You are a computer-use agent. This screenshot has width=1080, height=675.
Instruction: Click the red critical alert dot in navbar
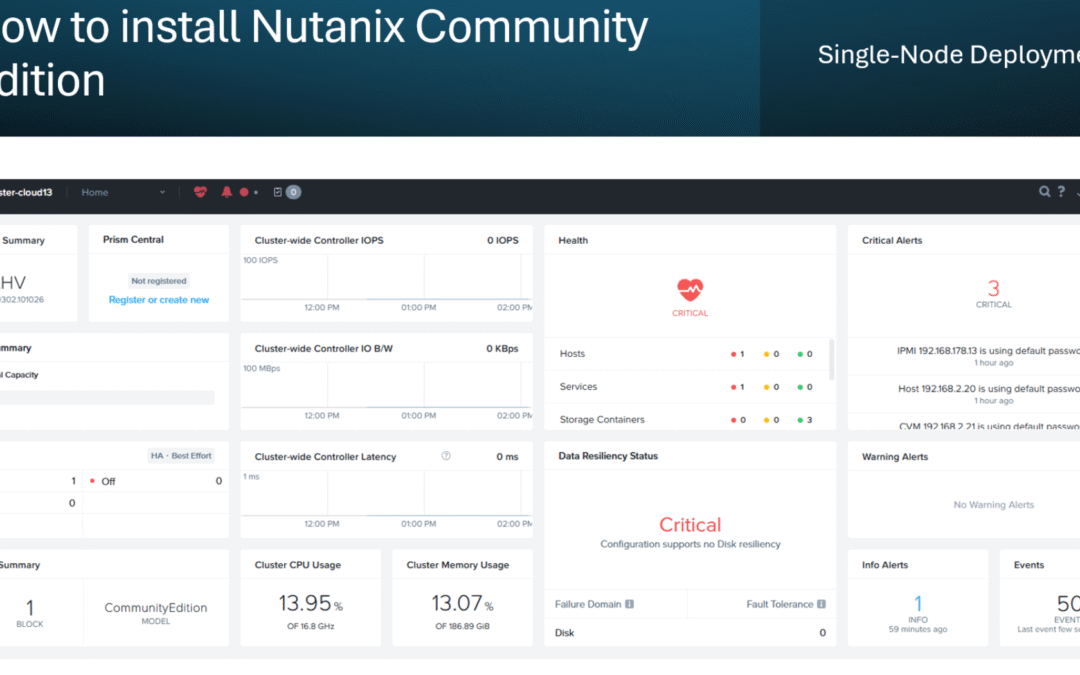click(244, 192)
